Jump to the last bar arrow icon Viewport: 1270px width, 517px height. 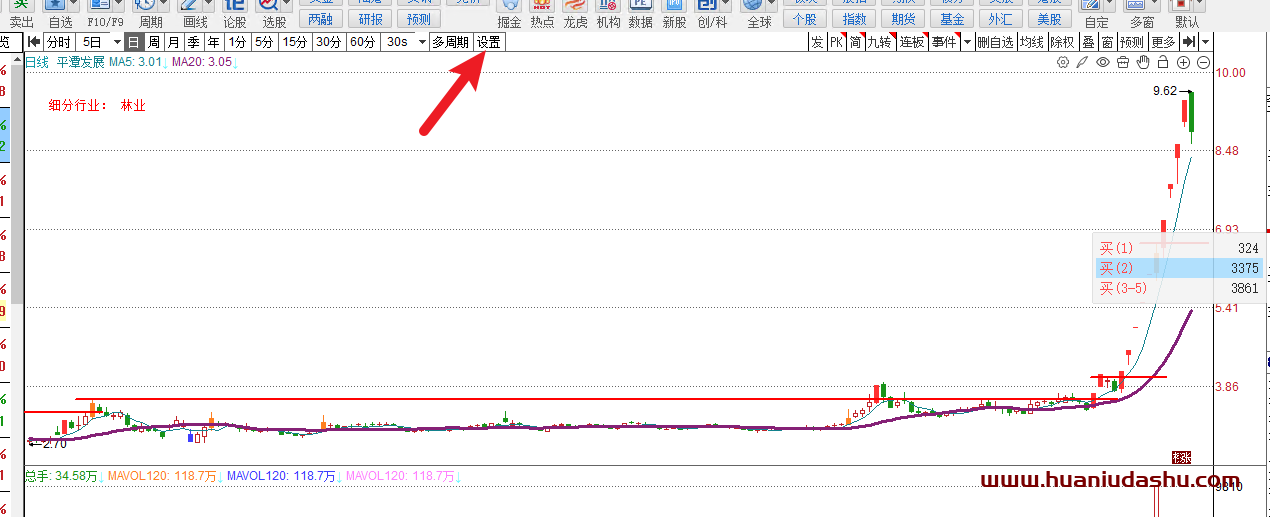click(x=1188, y=42)
